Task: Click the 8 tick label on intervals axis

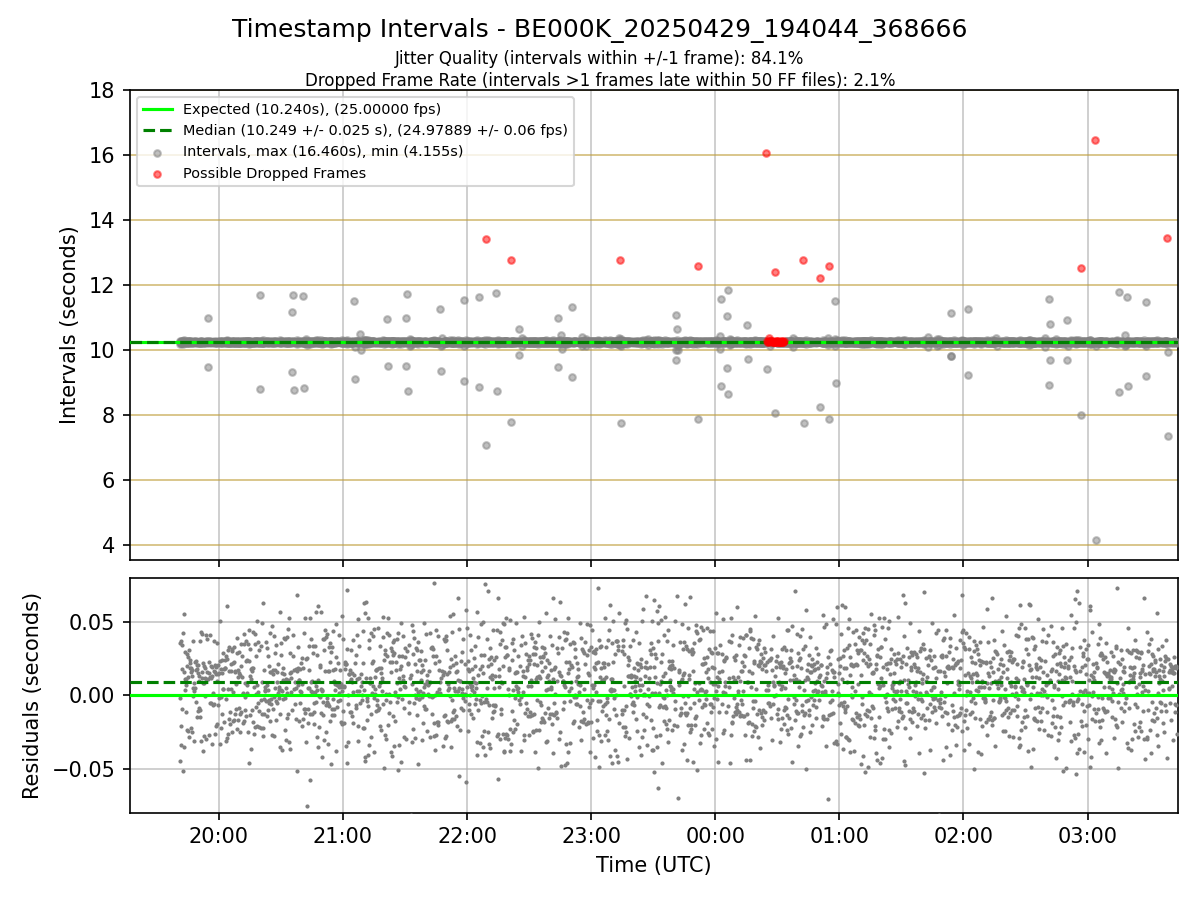Action: click(108, 415)
